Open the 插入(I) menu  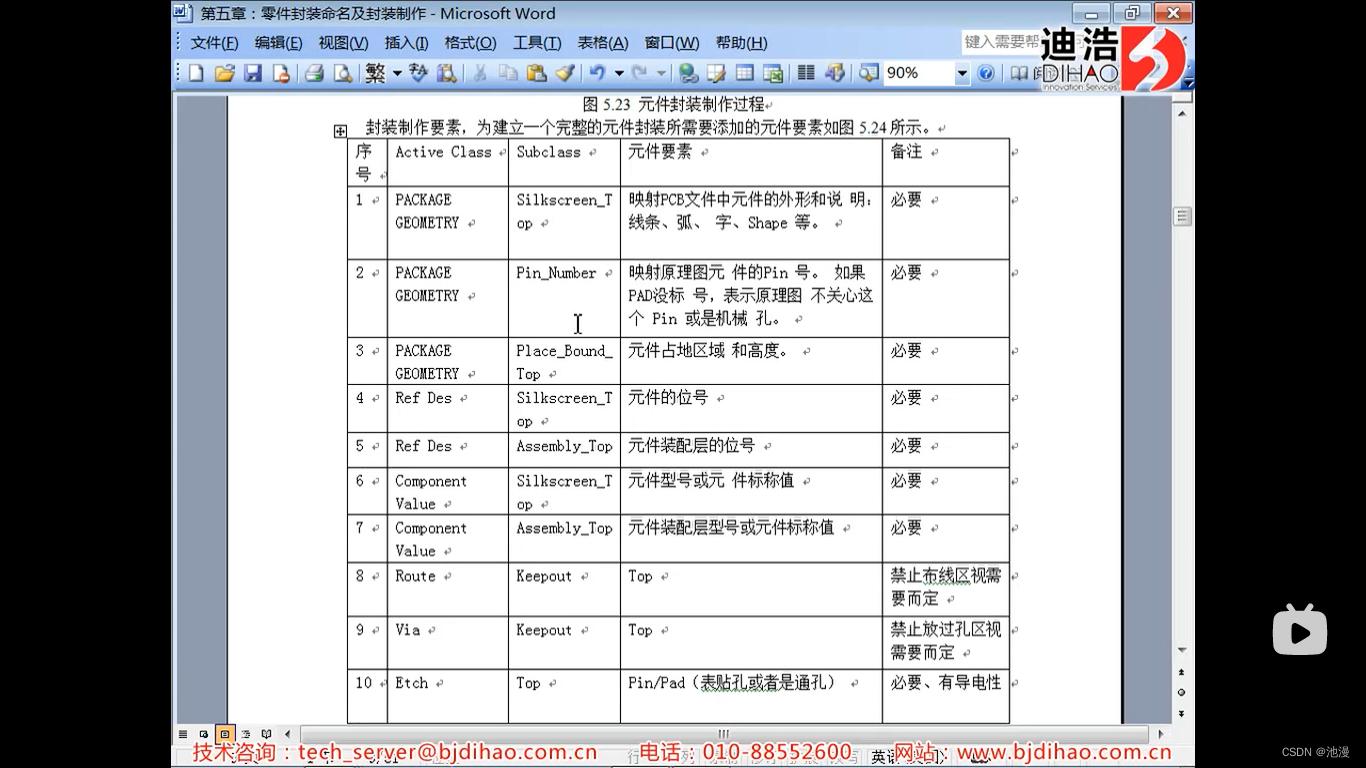click(x=406, y=43)
